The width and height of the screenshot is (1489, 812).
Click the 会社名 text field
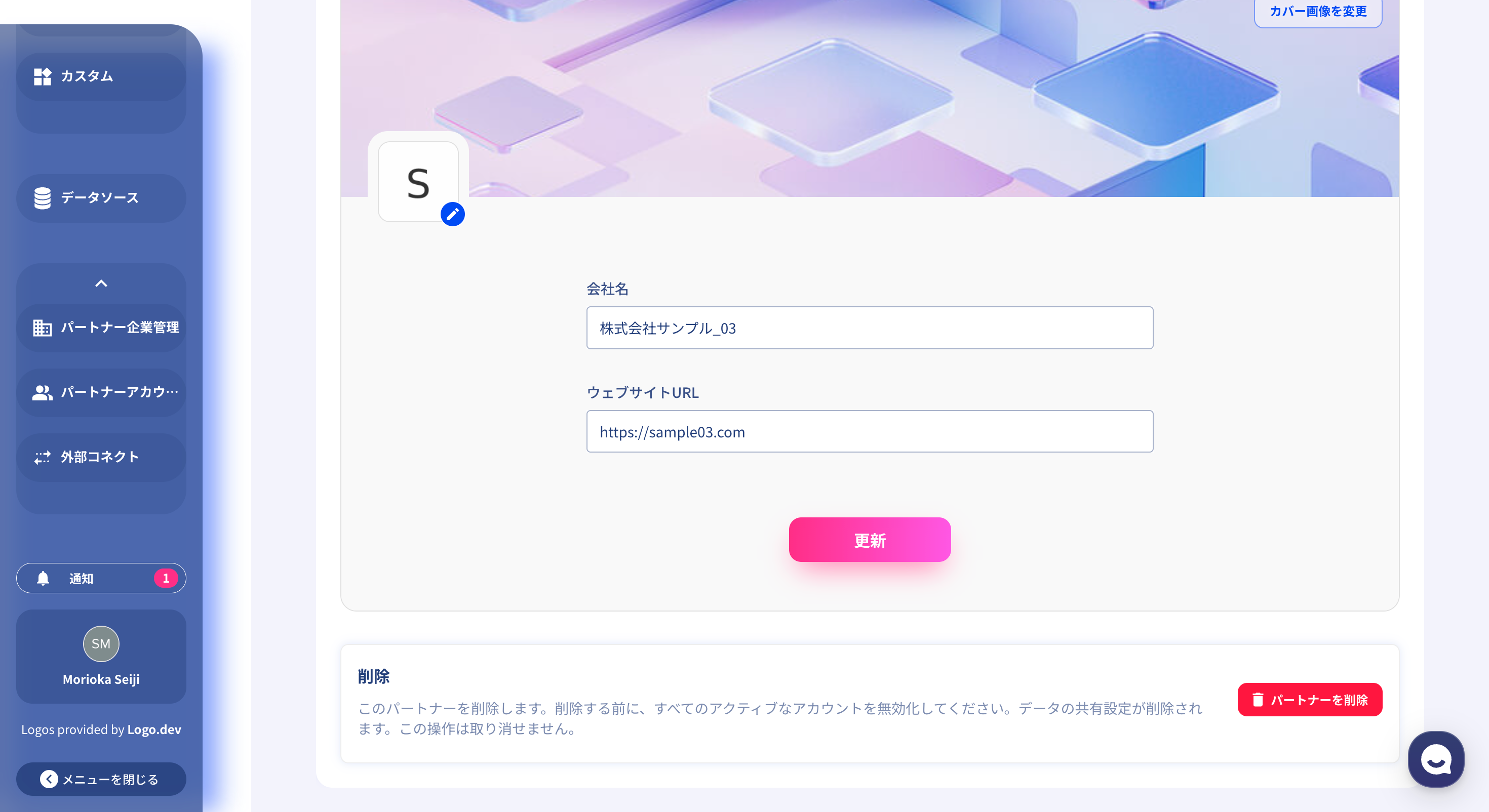click(x=870, y=328)
